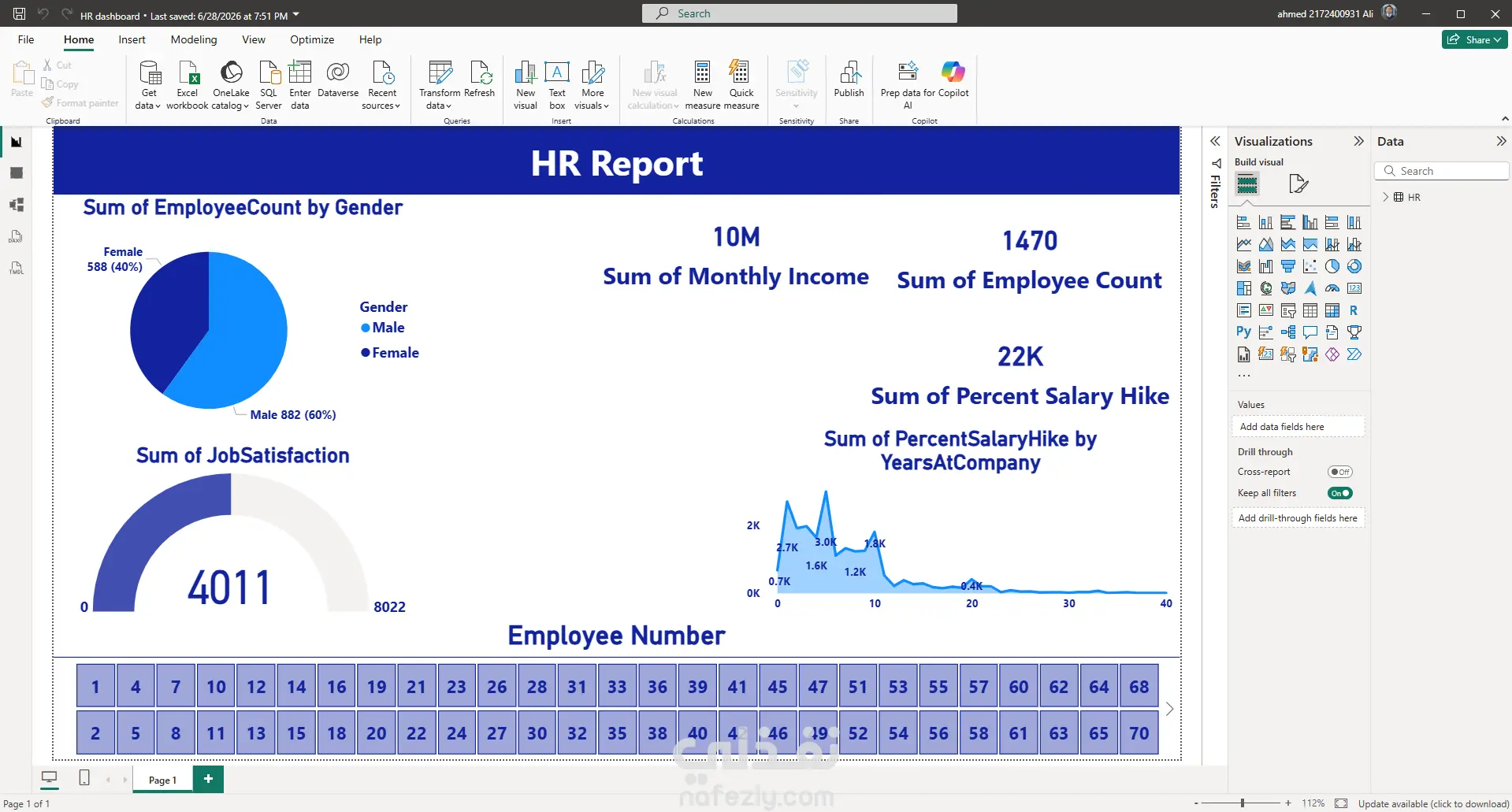Open the Insert ribbon tab
The image size is (1512, 812).
(x=132, y=39)
